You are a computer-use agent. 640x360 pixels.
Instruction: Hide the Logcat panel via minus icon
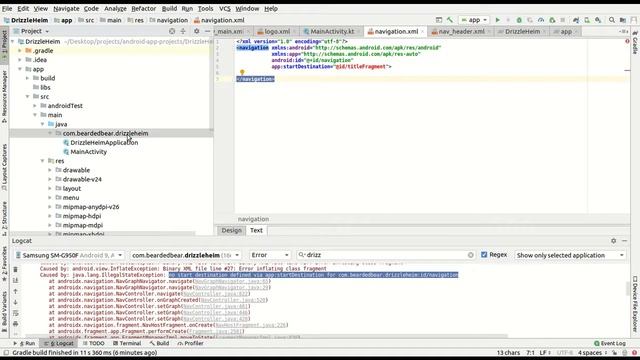pyautogui.click(x=624, y=241)
